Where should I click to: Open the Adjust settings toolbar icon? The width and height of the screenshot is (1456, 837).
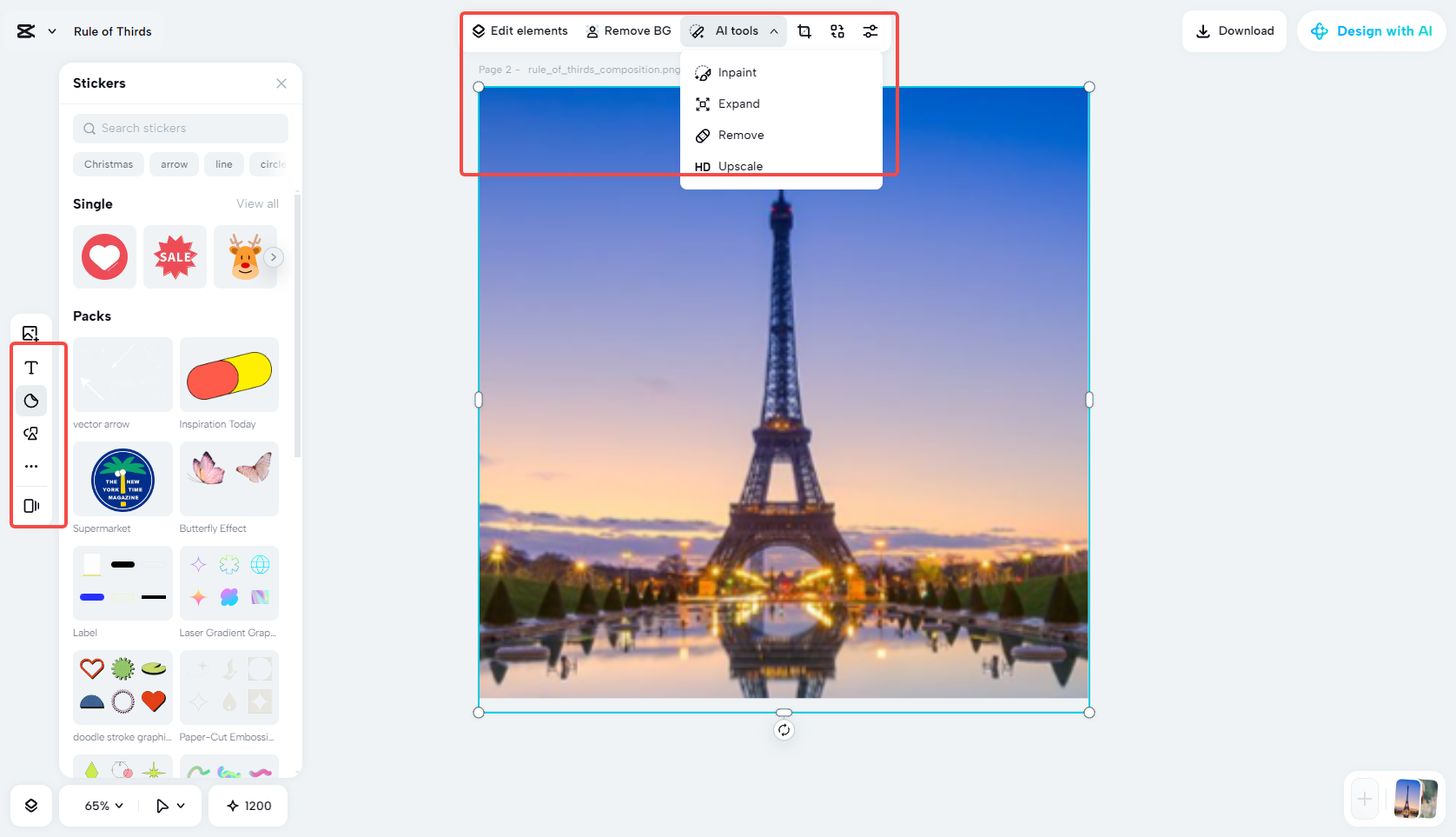[x=870, y=30]
